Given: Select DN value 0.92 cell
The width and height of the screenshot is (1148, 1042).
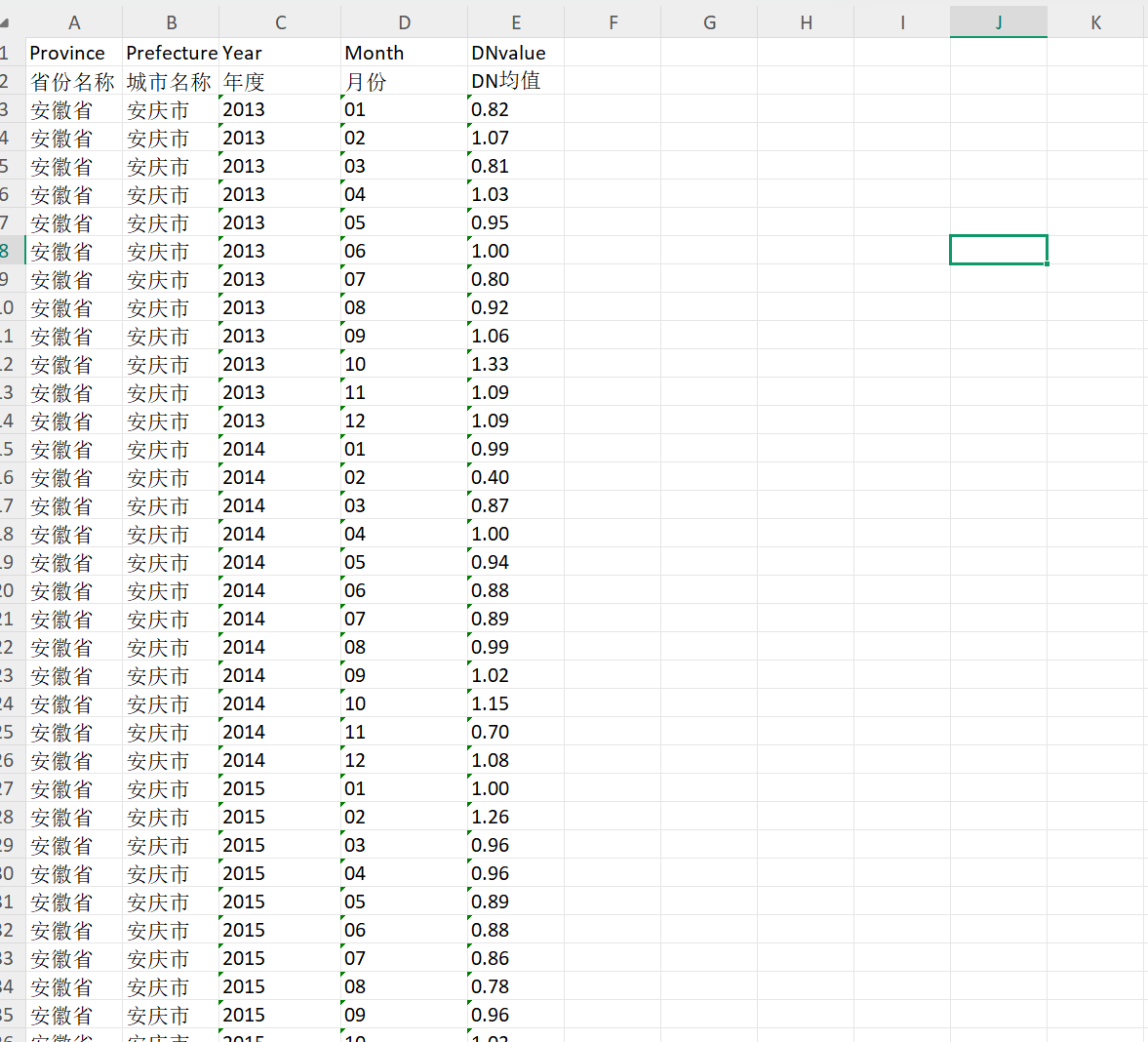Looking at the screenshot, I should tap(516, 307).
